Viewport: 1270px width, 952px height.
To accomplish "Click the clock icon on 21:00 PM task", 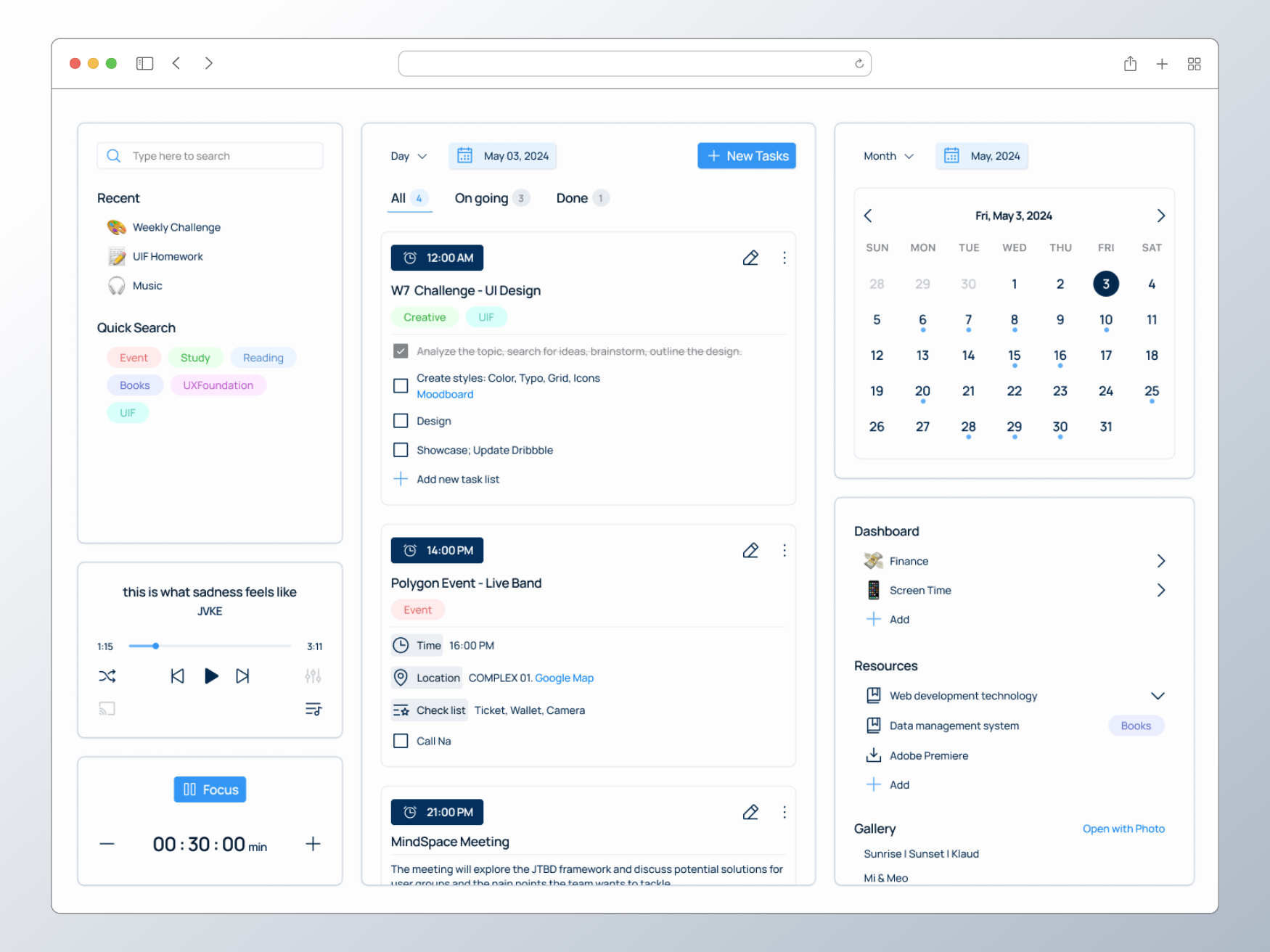I will click(x=410, y=812).
